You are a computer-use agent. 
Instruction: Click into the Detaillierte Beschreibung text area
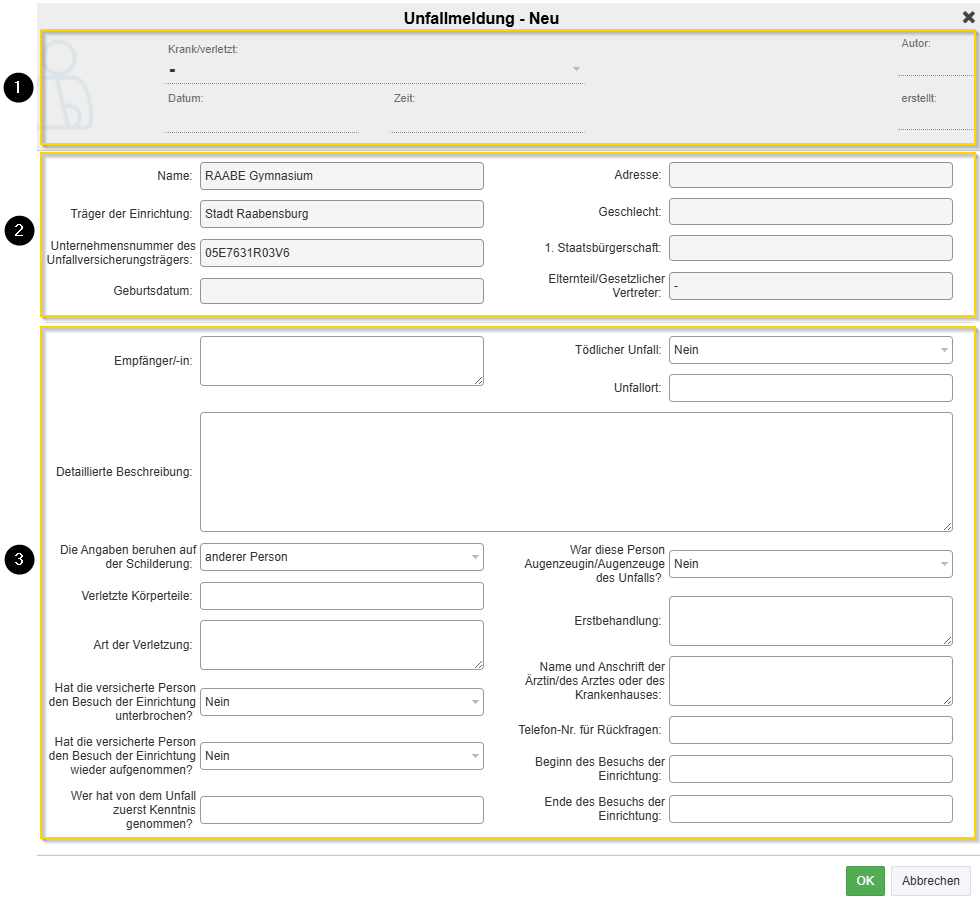pyautogui.click(x=576, y=471)
